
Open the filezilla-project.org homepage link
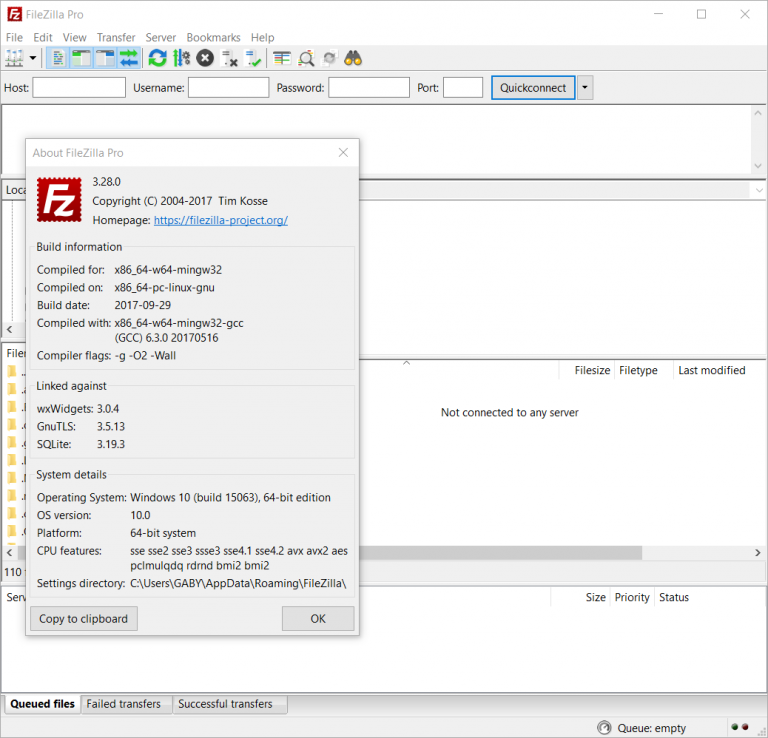(221, 220)
